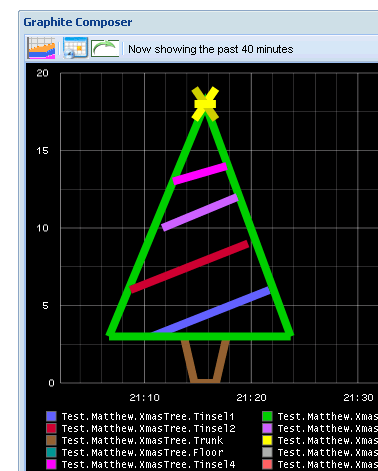Image resolution: width=378 pixels, height=471 pixels.
Task: Open the graph options chart icon
Action: (41, 49)
